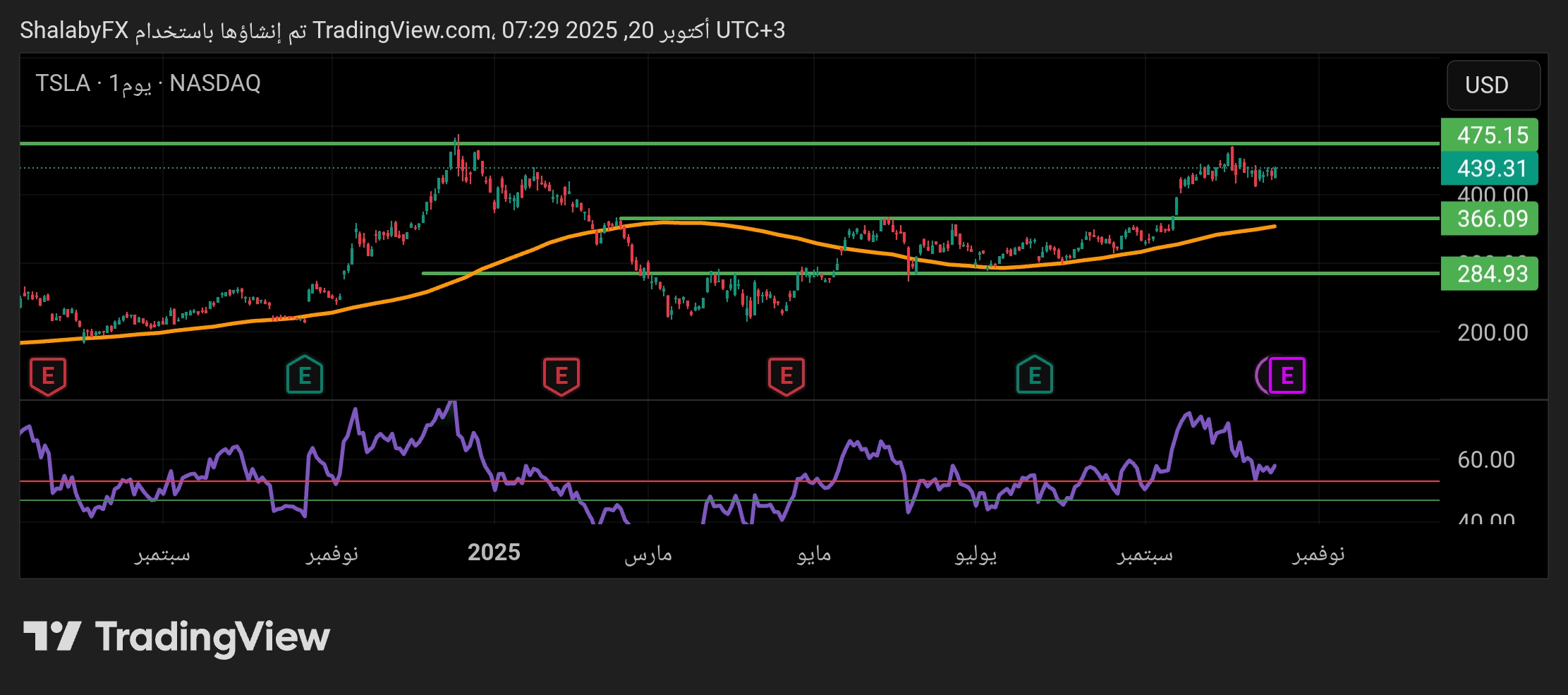Image resolution: width=1568 pixels, height=695 pixels.
Task: Click the green earnings marker right of يوليو
Action: 1034,375
